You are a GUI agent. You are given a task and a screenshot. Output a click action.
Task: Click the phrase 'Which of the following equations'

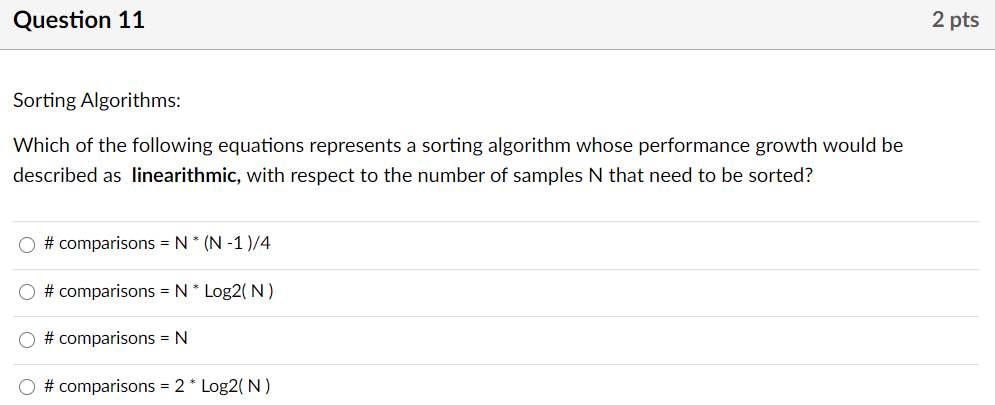tap(159, 146)
